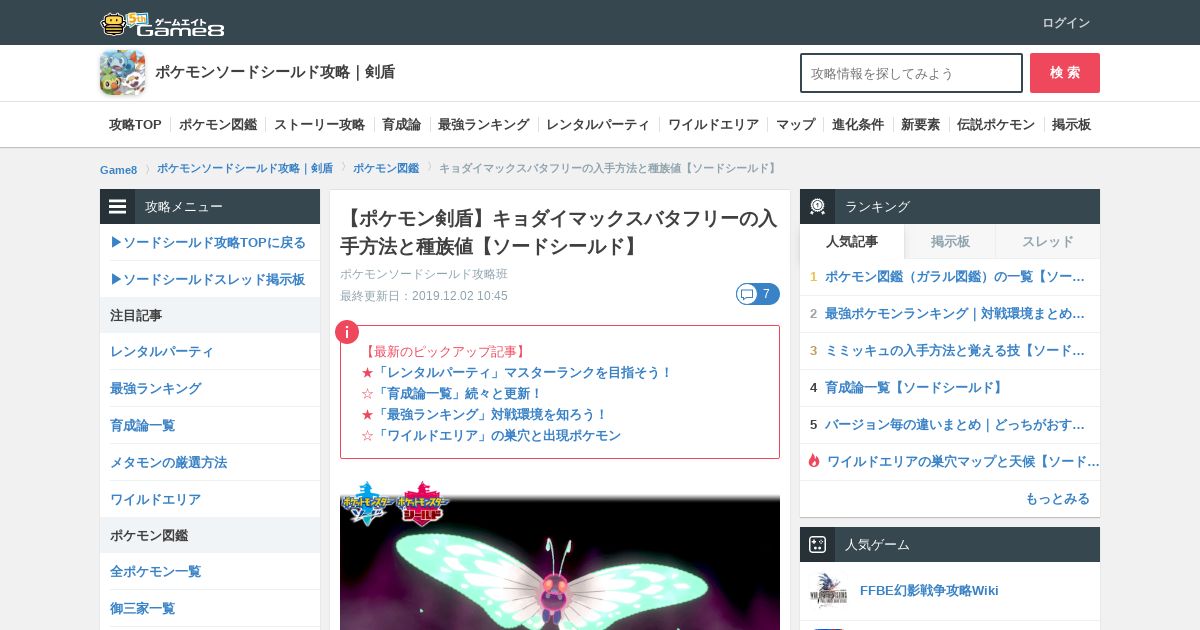Click the ranking medal icon
The width and height of the screenshot is (1200, 630).
[818, 206]
